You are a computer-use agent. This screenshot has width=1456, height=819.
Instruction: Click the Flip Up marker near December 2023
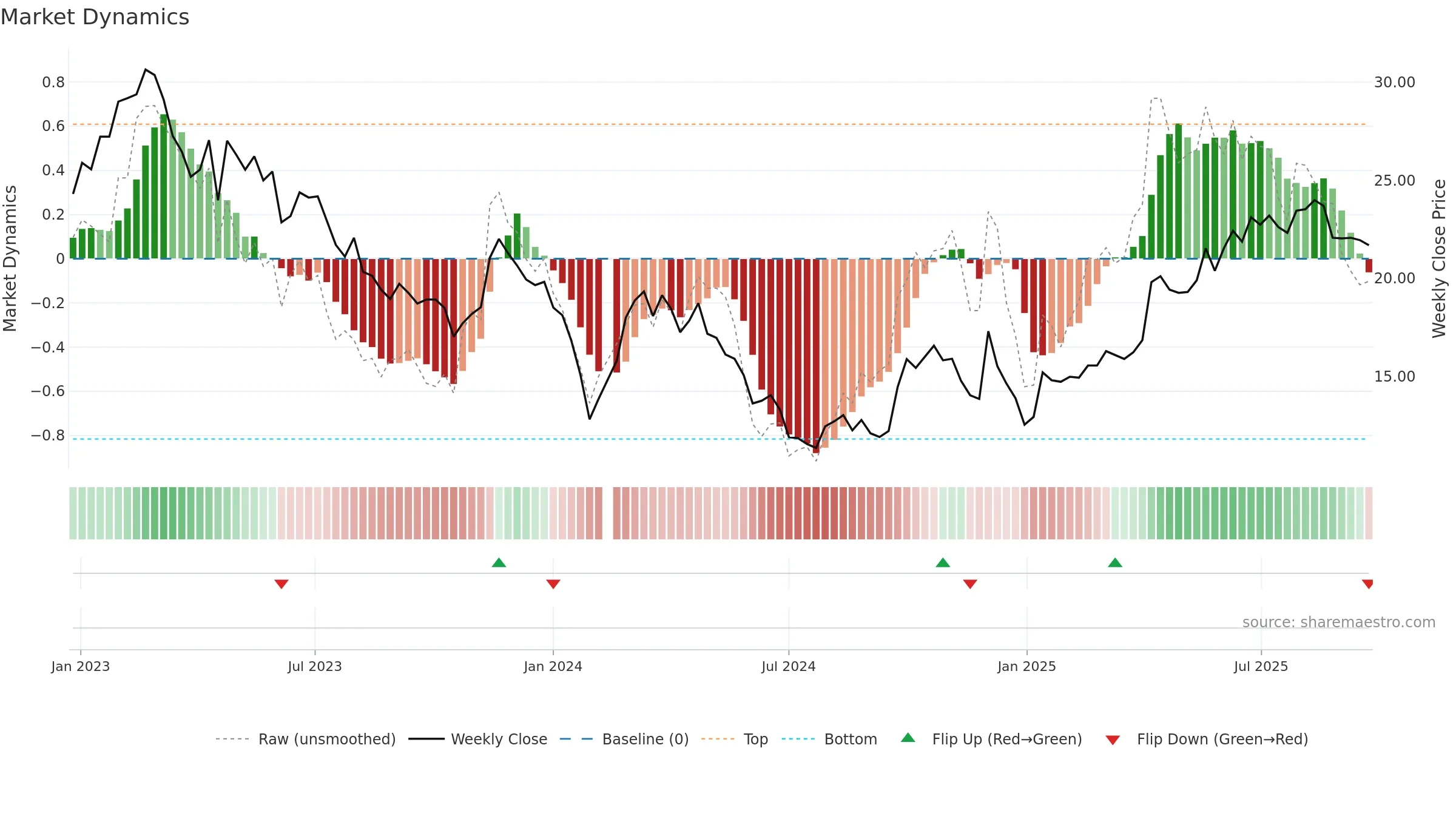click(x=499, y=562)
